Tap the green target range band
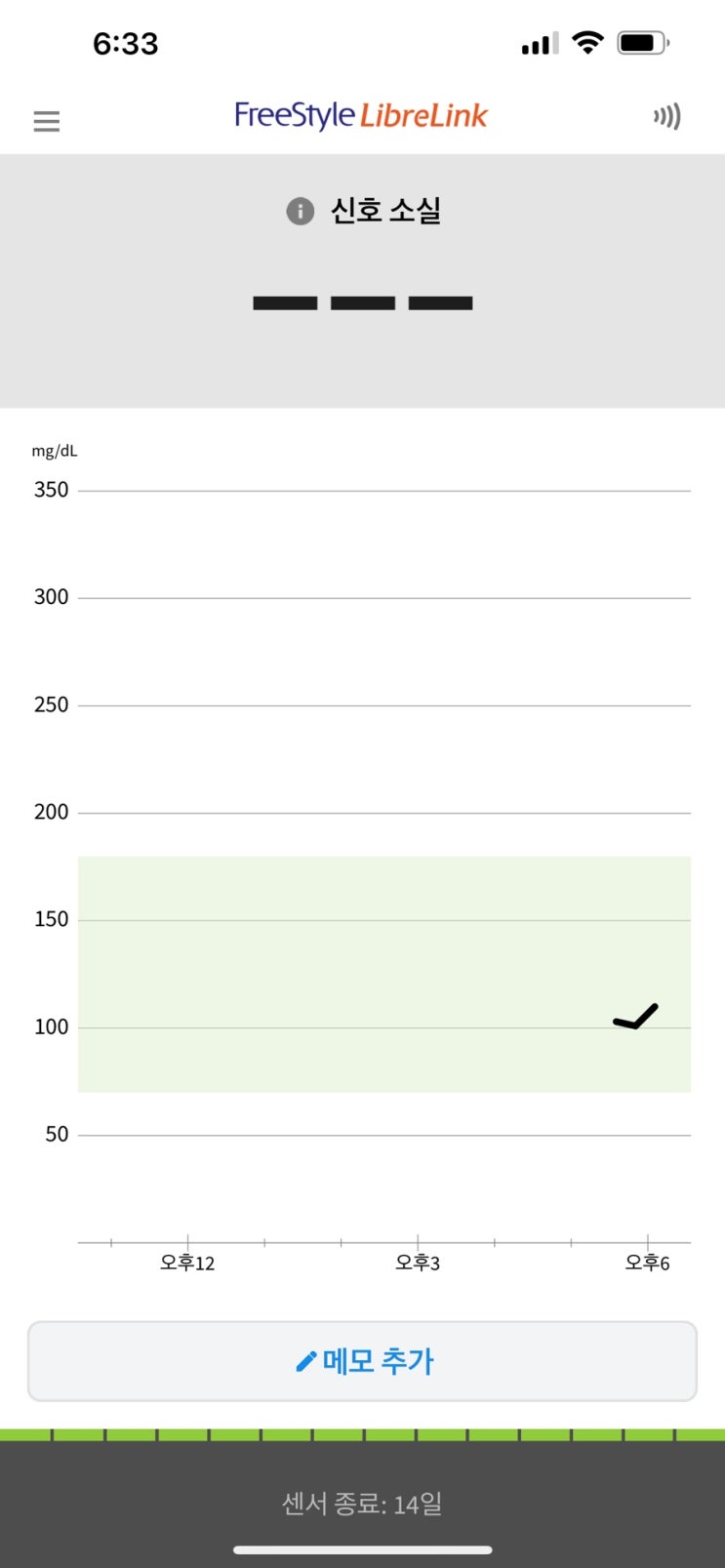 pos(342,976)
